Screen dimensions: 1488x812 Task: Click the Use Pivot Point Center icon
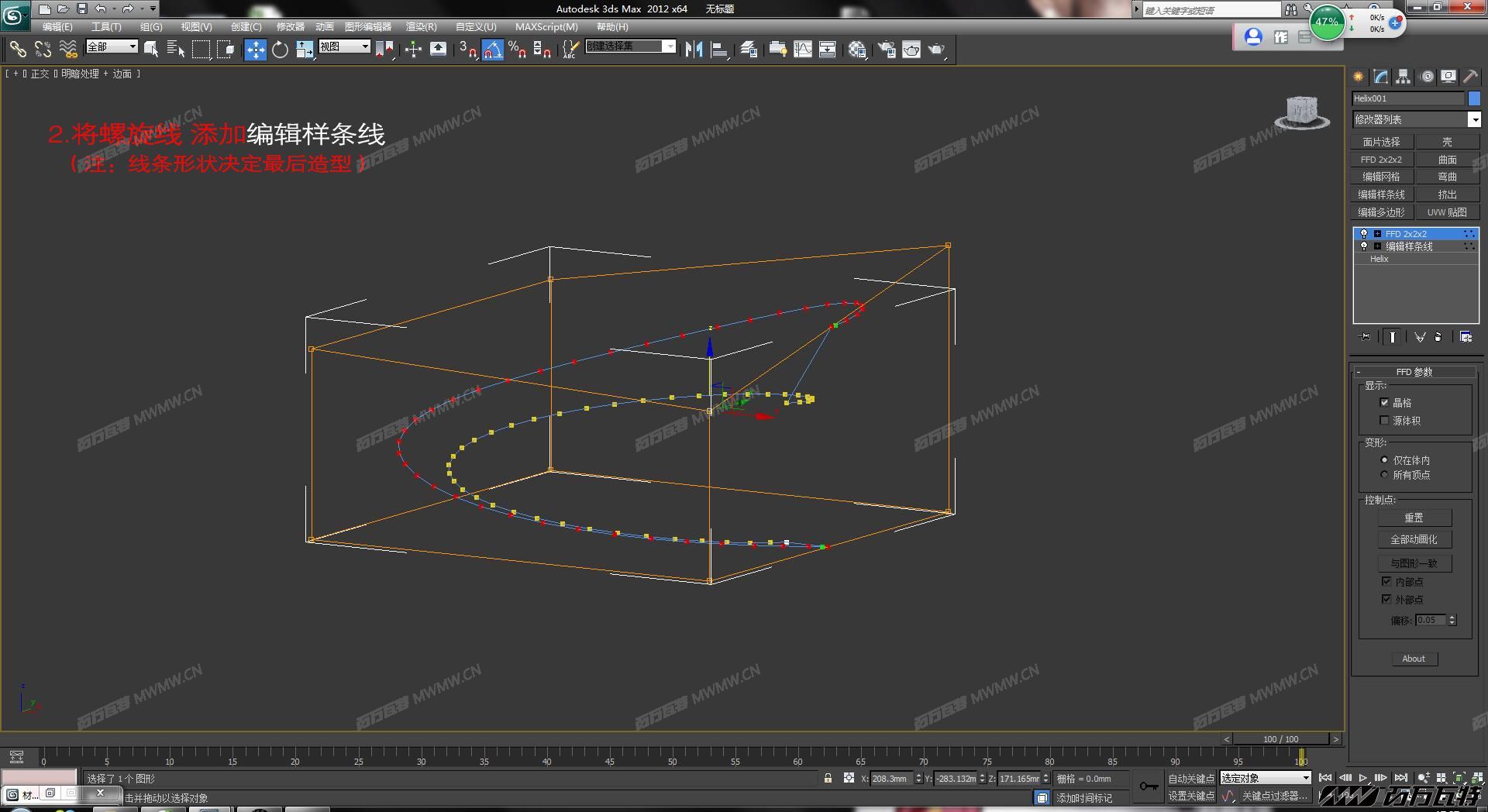point(384,50)
